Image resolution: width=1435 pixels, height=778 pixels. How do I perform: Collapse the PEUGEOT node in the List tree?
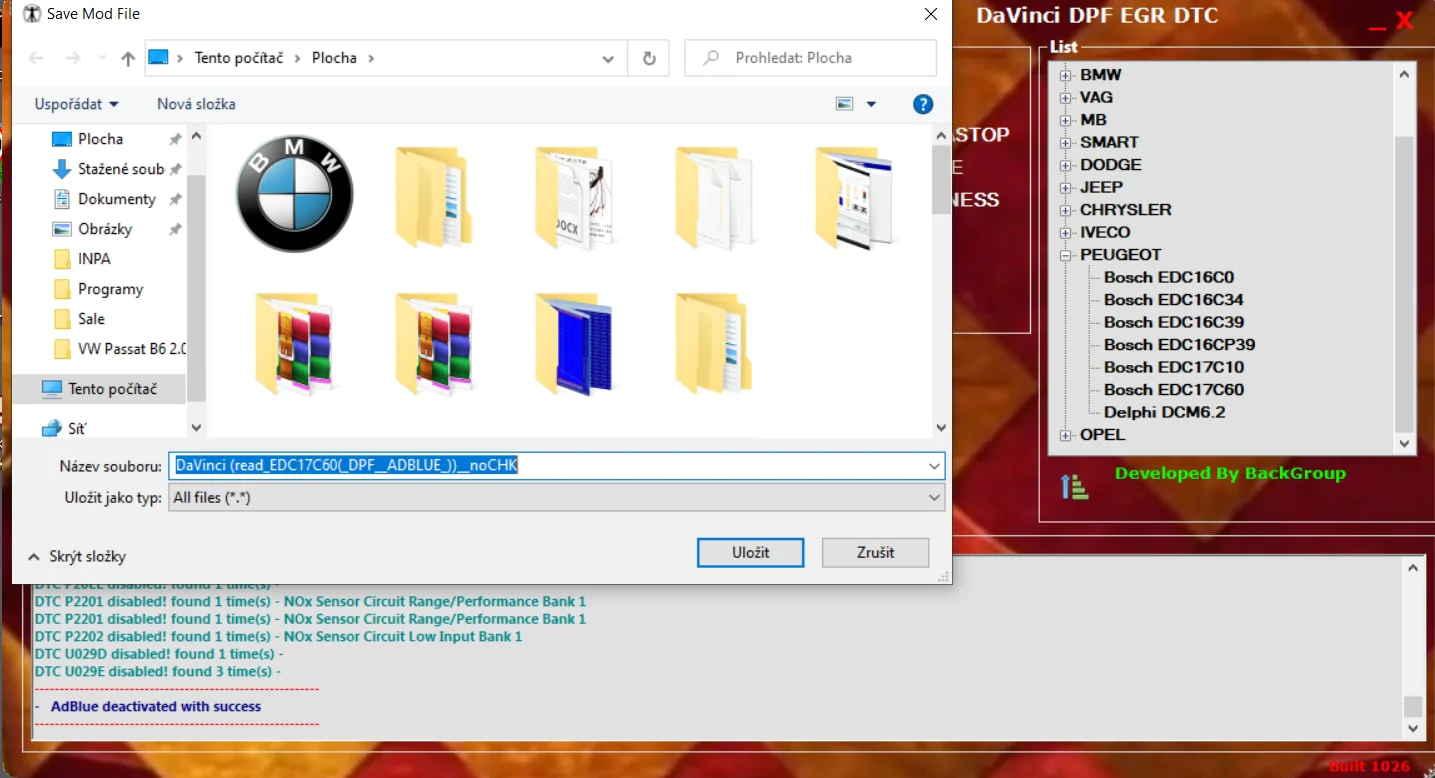pos(1066,254)
